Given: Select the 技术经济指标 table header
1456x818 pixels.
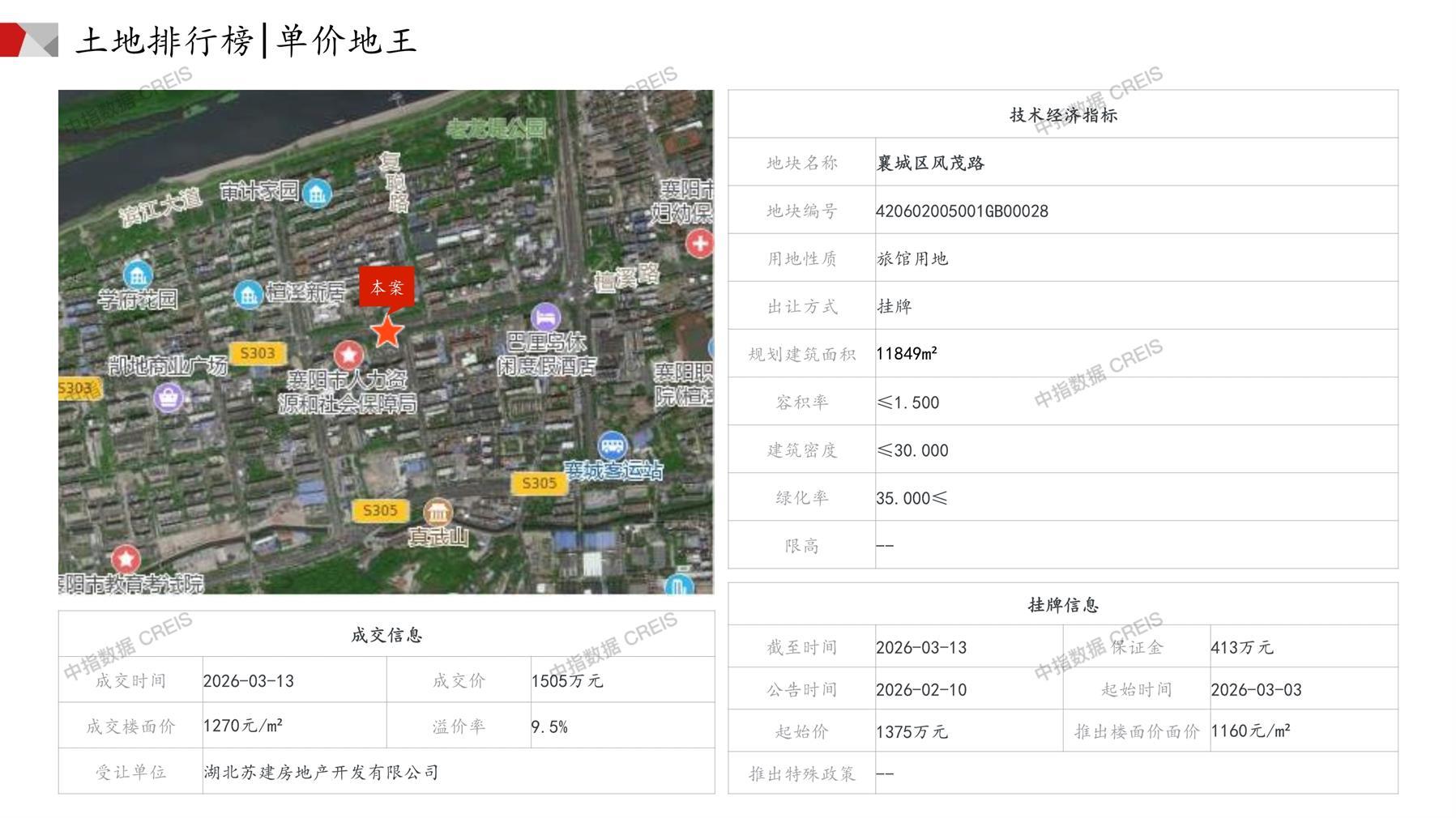Looking at the screenshot, I should tap(1062, 115).
